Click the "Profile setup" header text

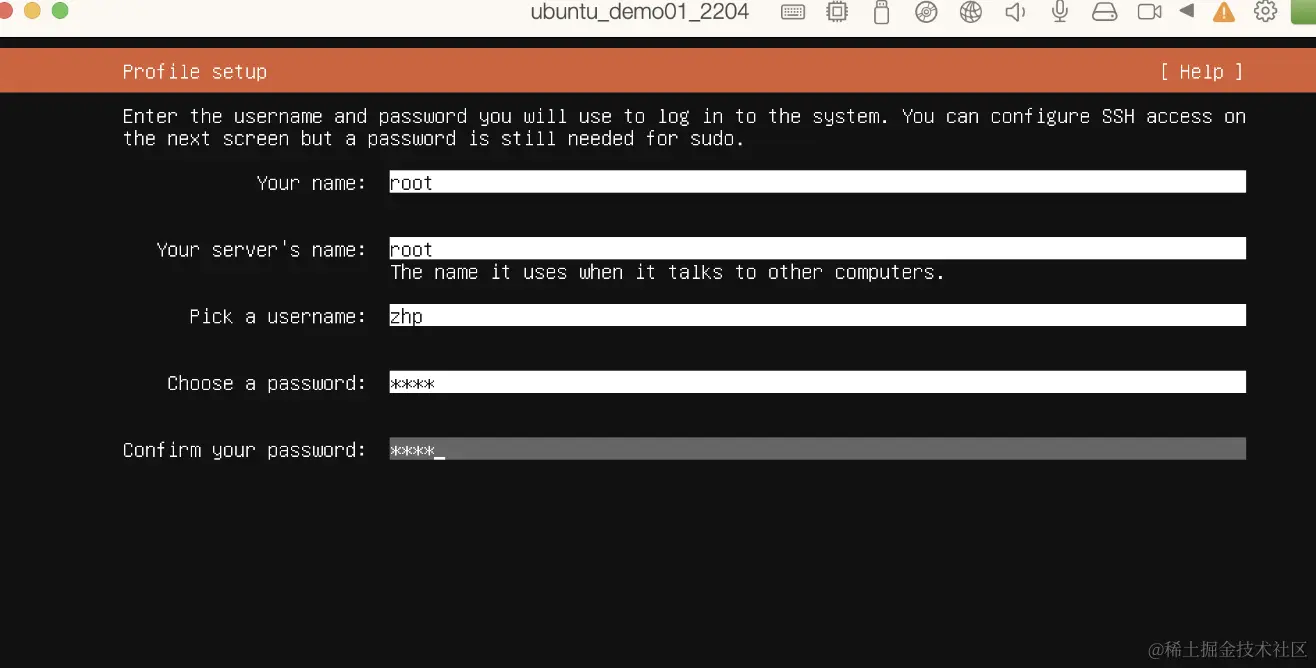[x=195, y=72]
